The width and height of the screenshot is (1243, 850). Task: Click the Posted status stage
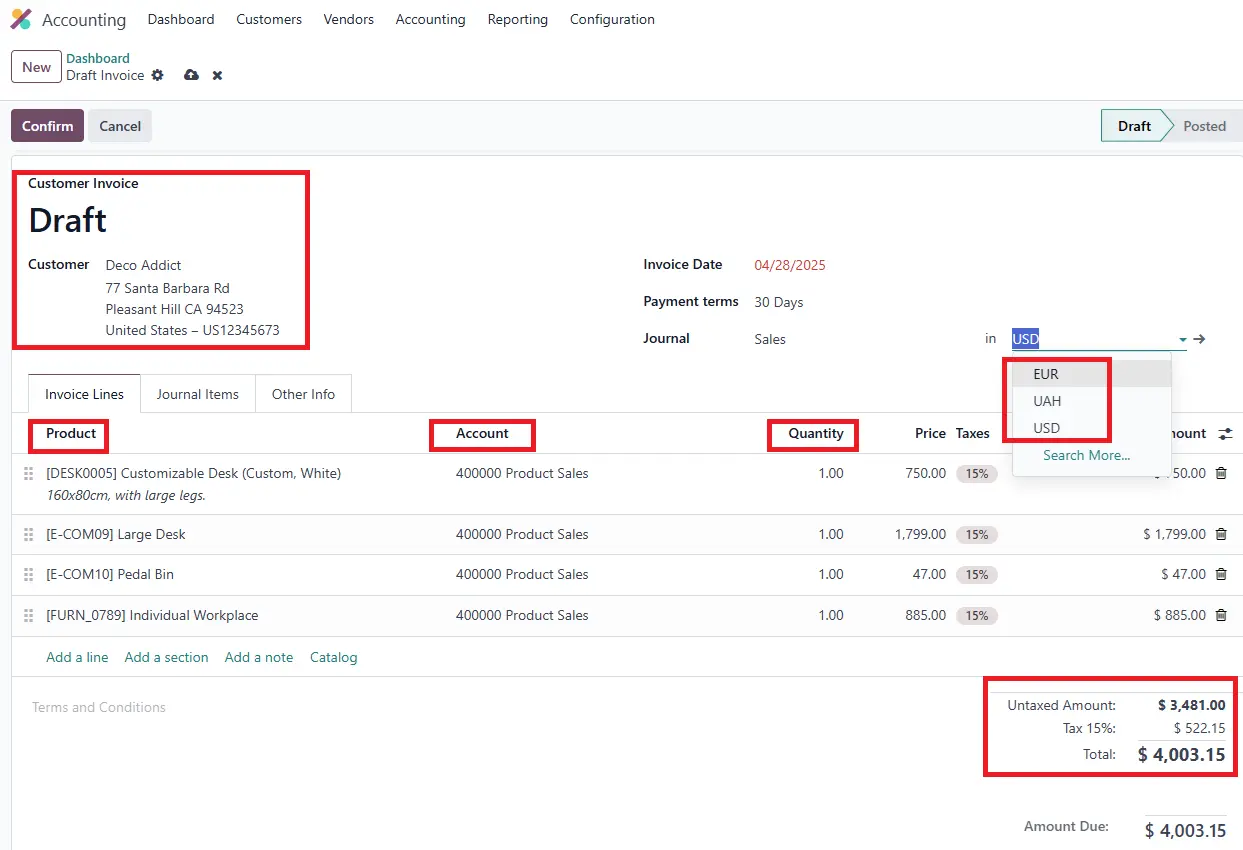1204,126
